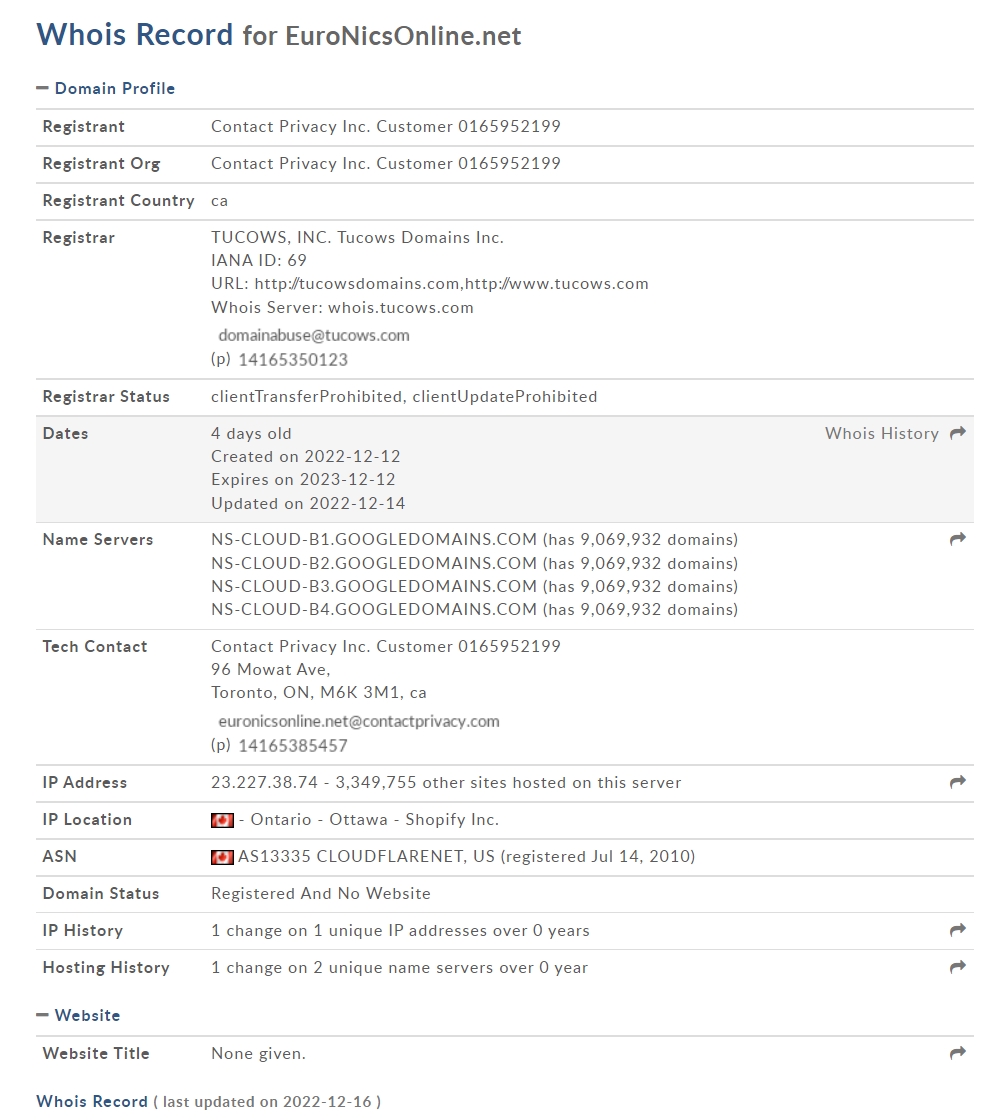
Task: Click the IANA ID: 69 text
Action: (259, 261)
